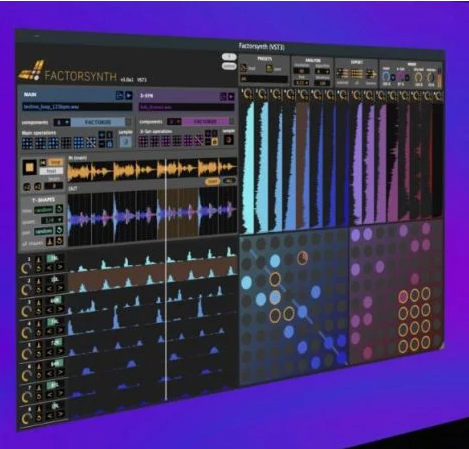Click the PRESETS load icon
The image size is (469, 449).
tap(244, 68)
